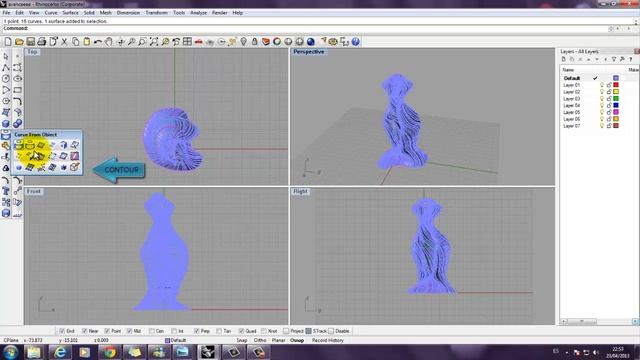Open the Mesh menu
Image resolution: width=640 pixels, height=360 pixels.
tap(105, 13)
